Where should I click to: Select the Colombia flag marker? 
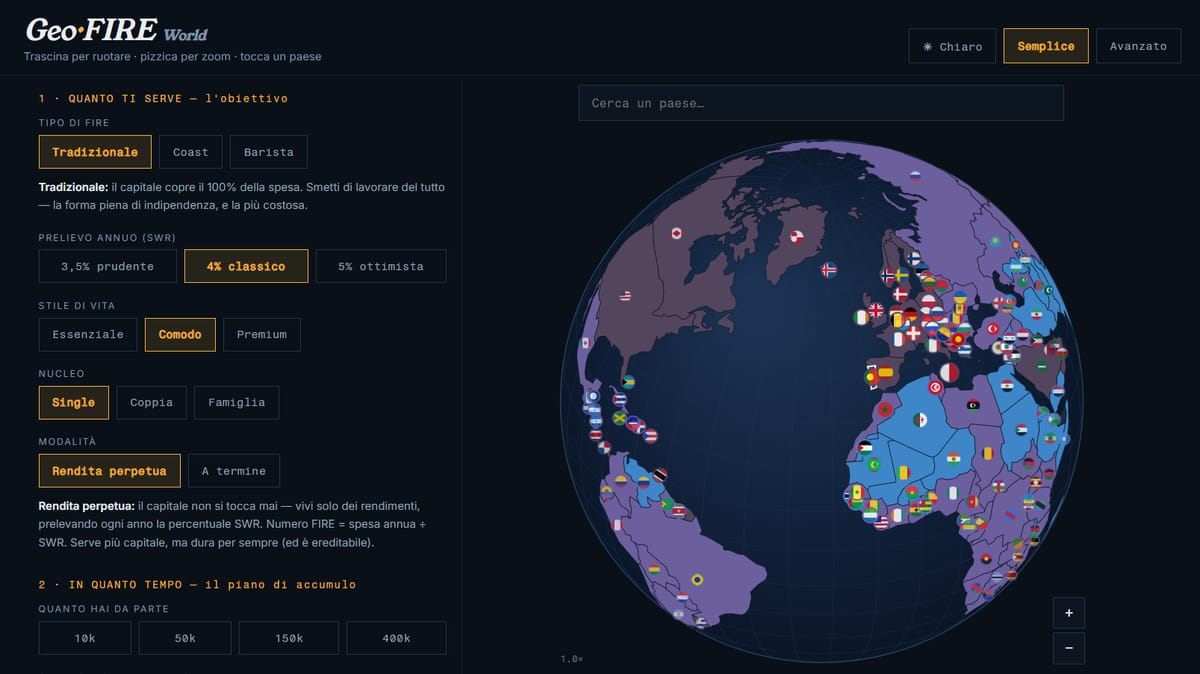click(621, 481)
